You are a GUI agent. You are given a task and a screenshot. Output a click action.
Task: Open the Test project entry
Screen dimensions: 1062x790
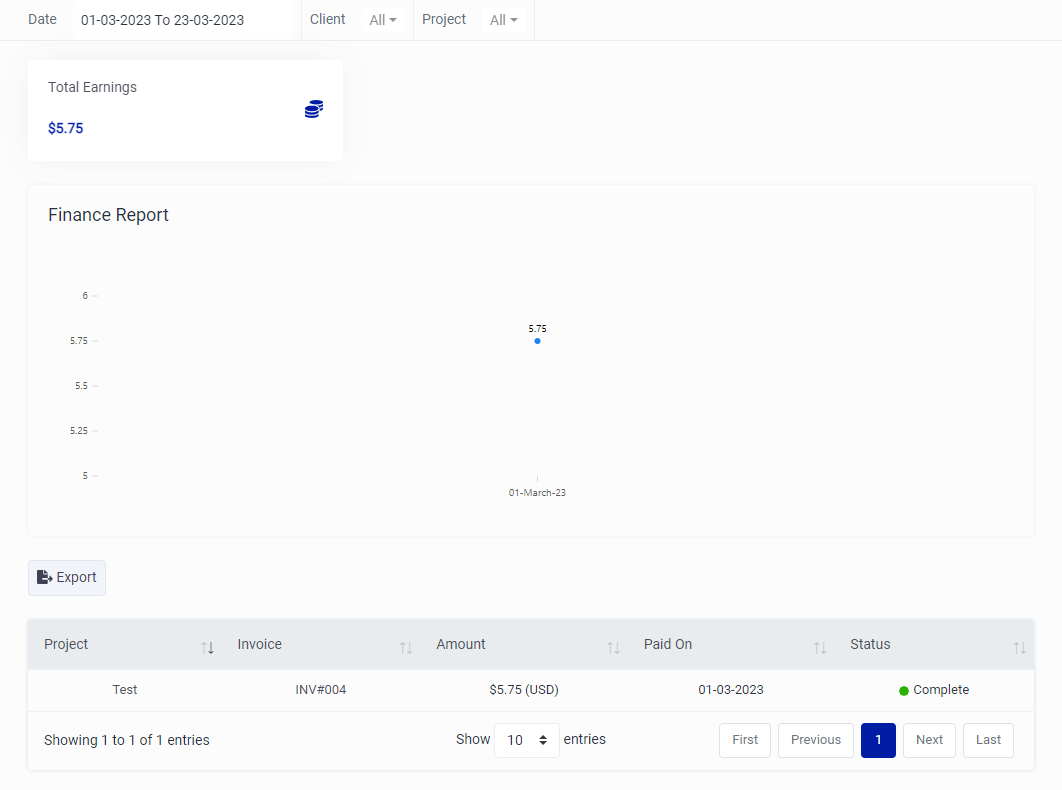point(124,690)
